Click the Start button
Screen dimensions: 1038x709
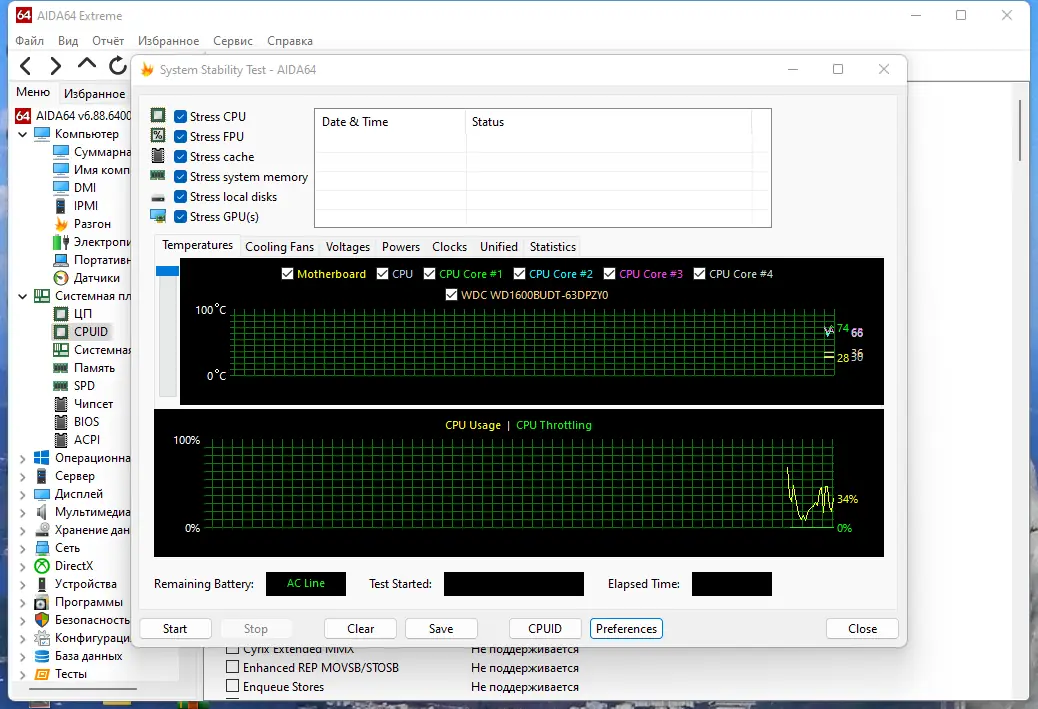point(175,629)
